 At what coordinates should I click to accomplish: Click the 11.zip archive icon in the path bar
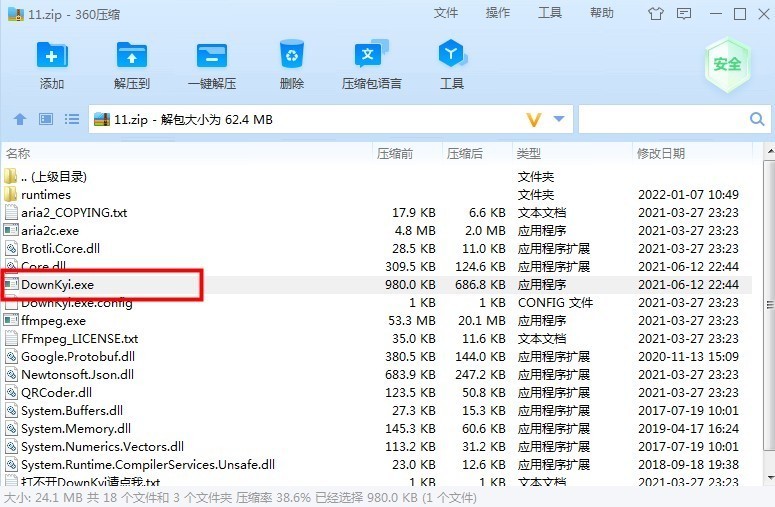click(101, 120)
